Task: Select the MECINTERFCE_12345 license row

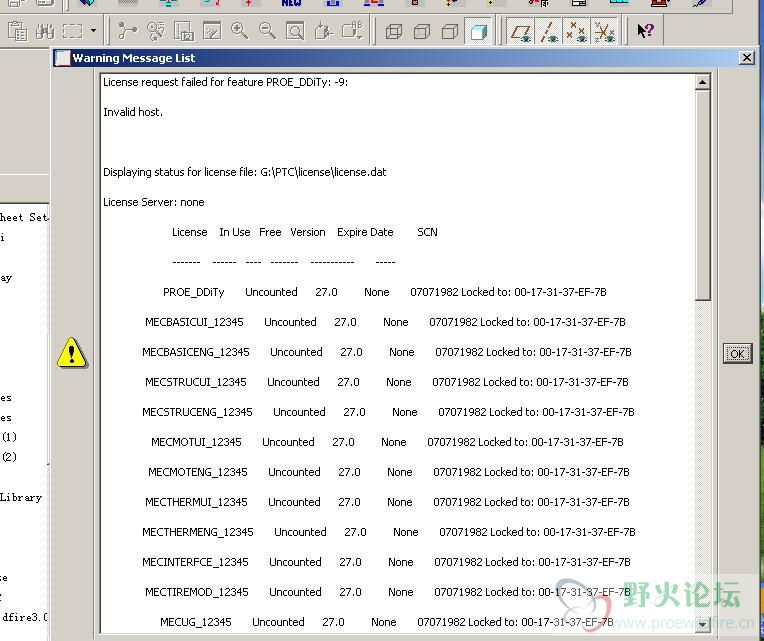Action: pos(386,562)
